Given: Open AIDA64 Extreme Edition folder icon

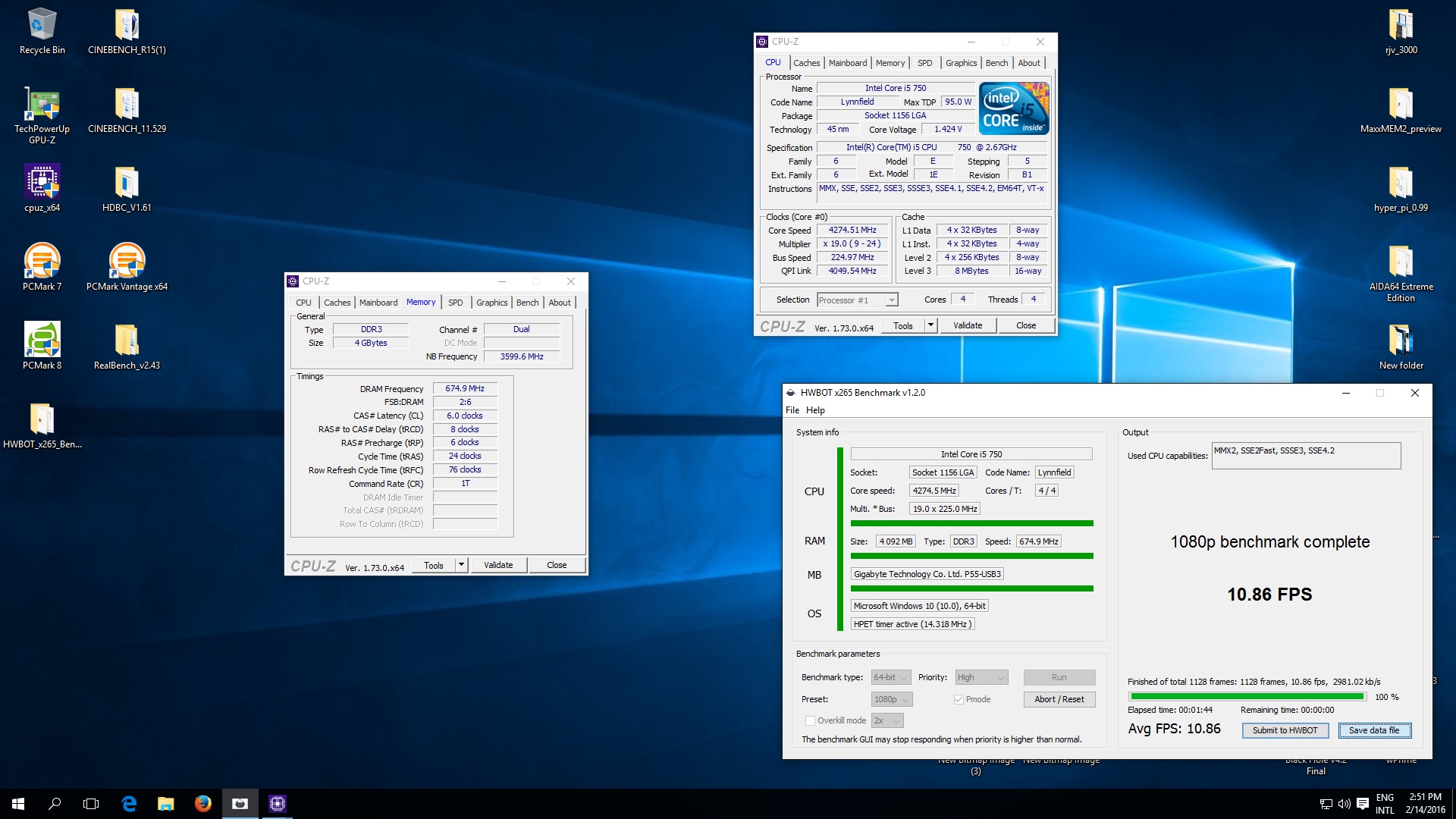Looking at the screenshot, I should [x=1401, y=274].
